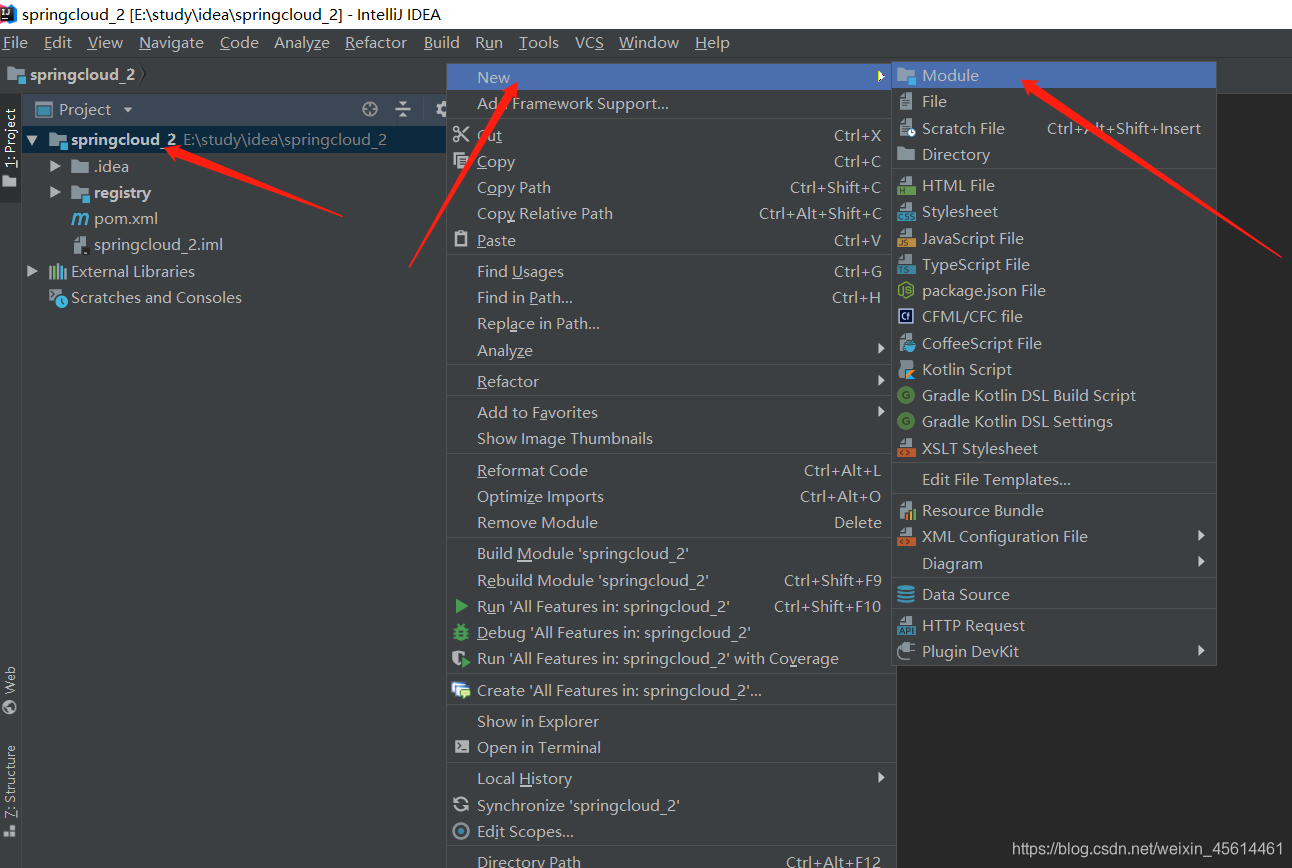Click the Plugin DevKit icon
1292x868 pixels.
[x=906, y=651]
